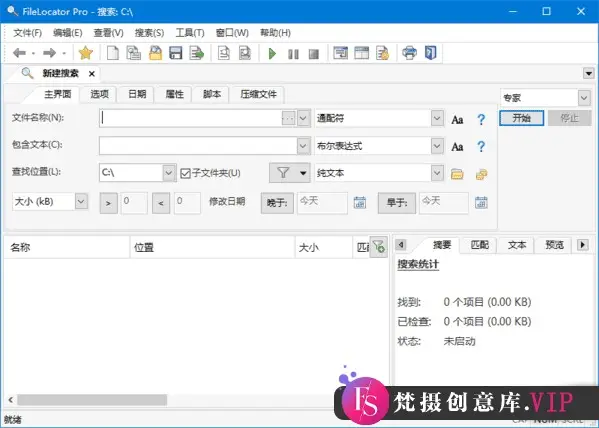The height and width of the screenshot is (428, 599).
Task: Open the 搜索(S) menu
Action: 149,33
